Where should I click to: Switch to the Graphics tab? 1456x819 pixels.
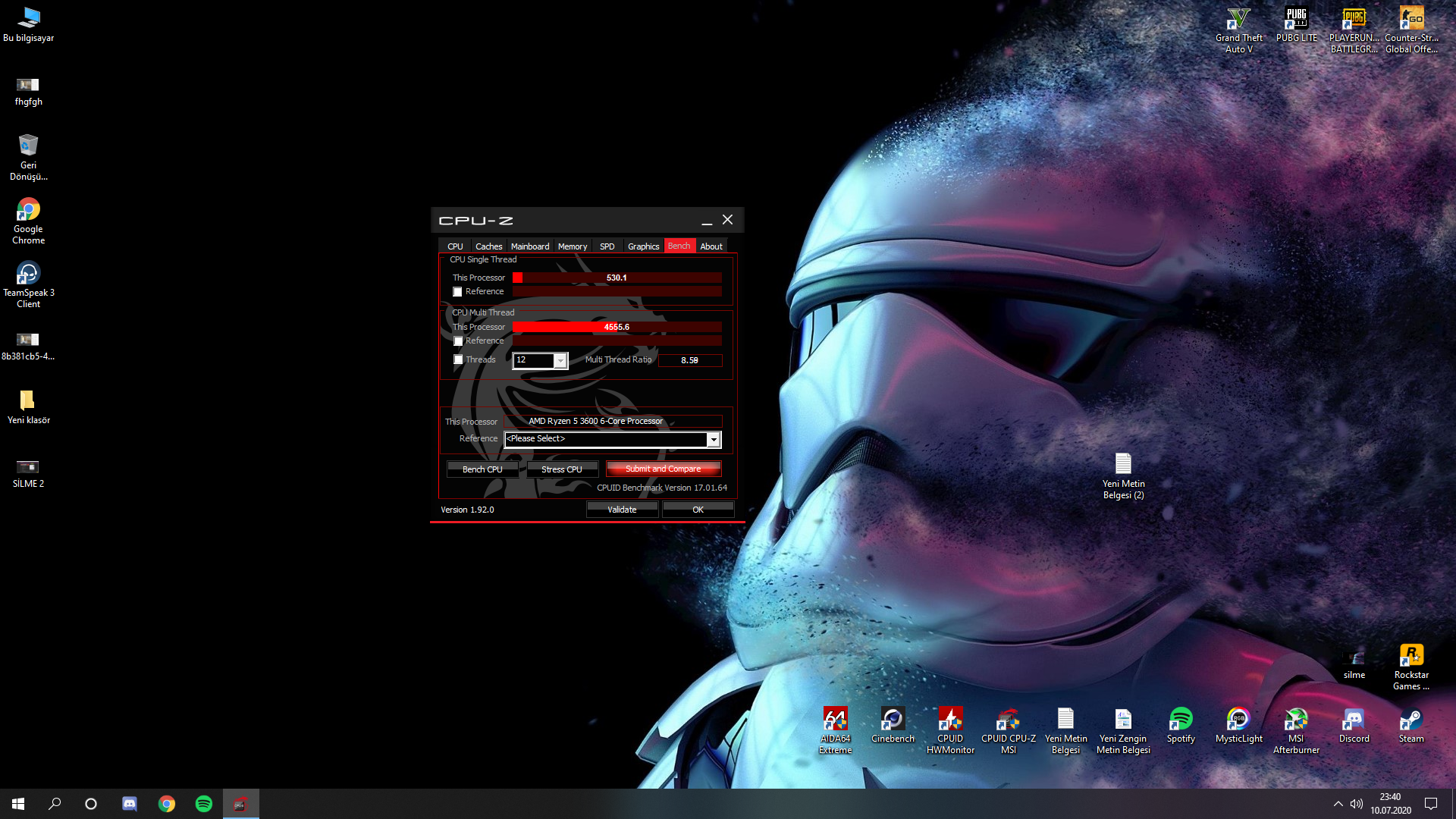point(643,246)
